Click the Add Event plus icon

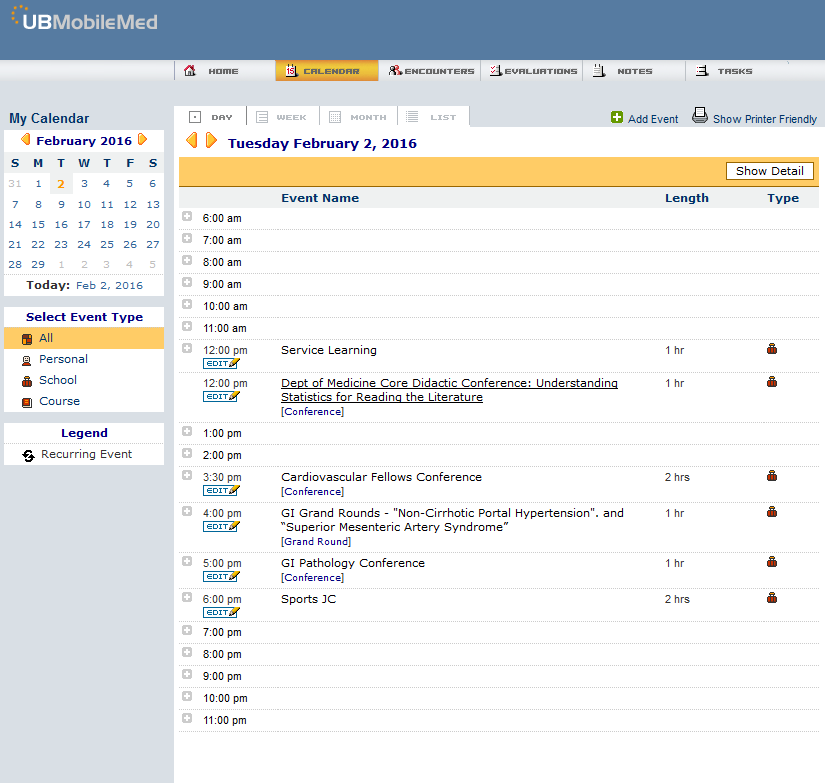pos(617,118)
